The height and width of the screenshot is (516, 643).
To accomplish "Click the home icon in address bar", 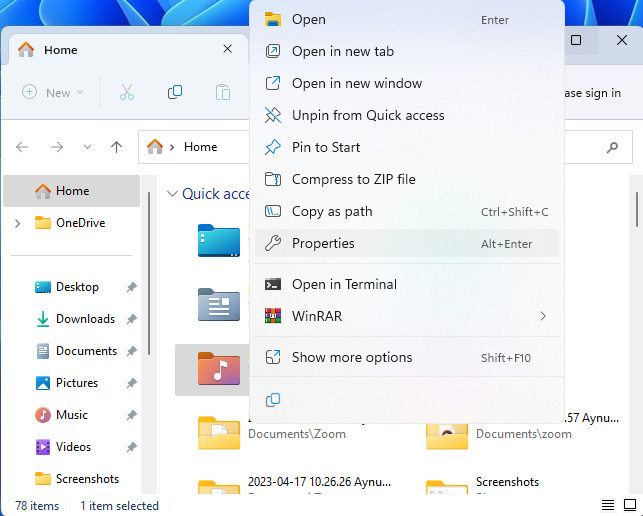I will pyautogui.click(x=155, y=147).
